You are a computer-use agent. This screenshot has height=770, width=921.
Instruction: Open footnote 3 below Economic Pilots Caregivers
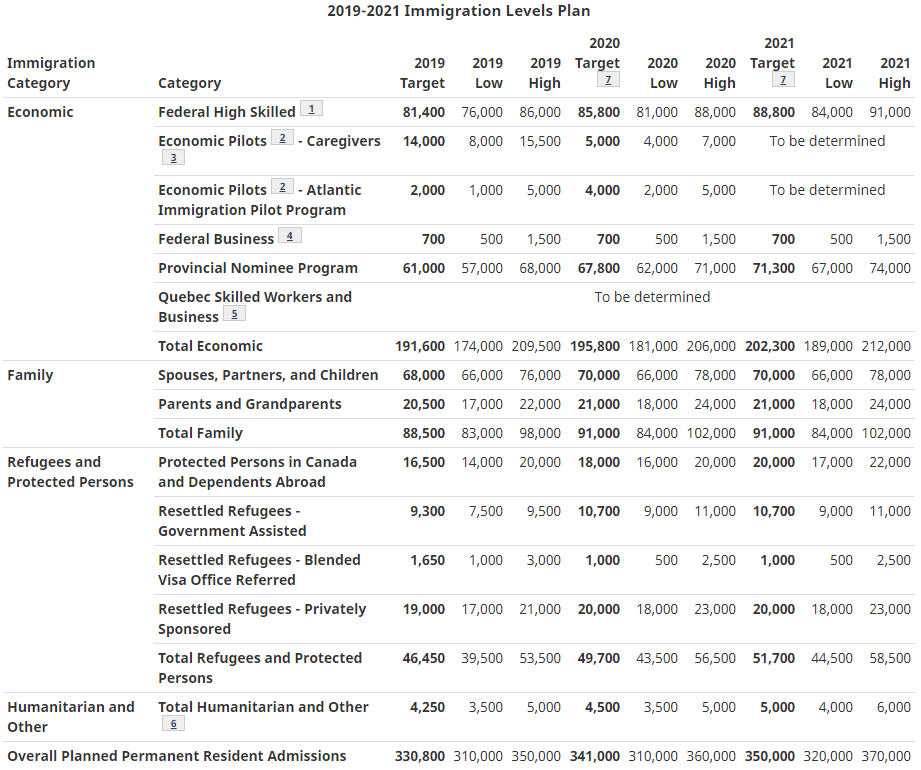(x=173, y=157)
